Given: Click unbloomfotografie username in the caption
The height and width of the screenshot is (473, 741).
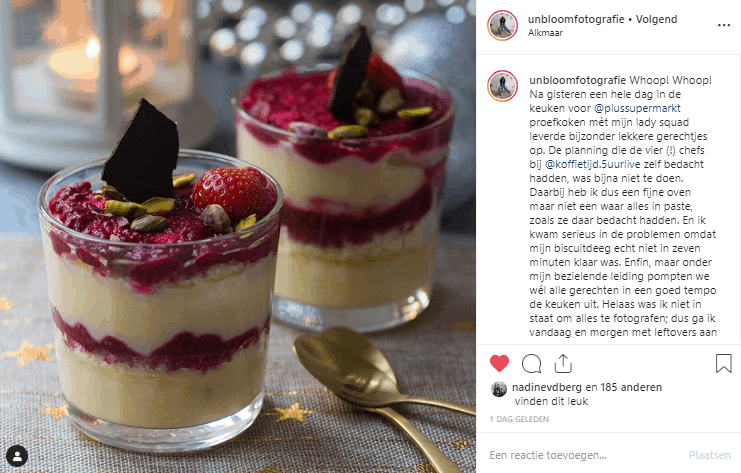Looking at the screenshot, I should pos(577,80).
